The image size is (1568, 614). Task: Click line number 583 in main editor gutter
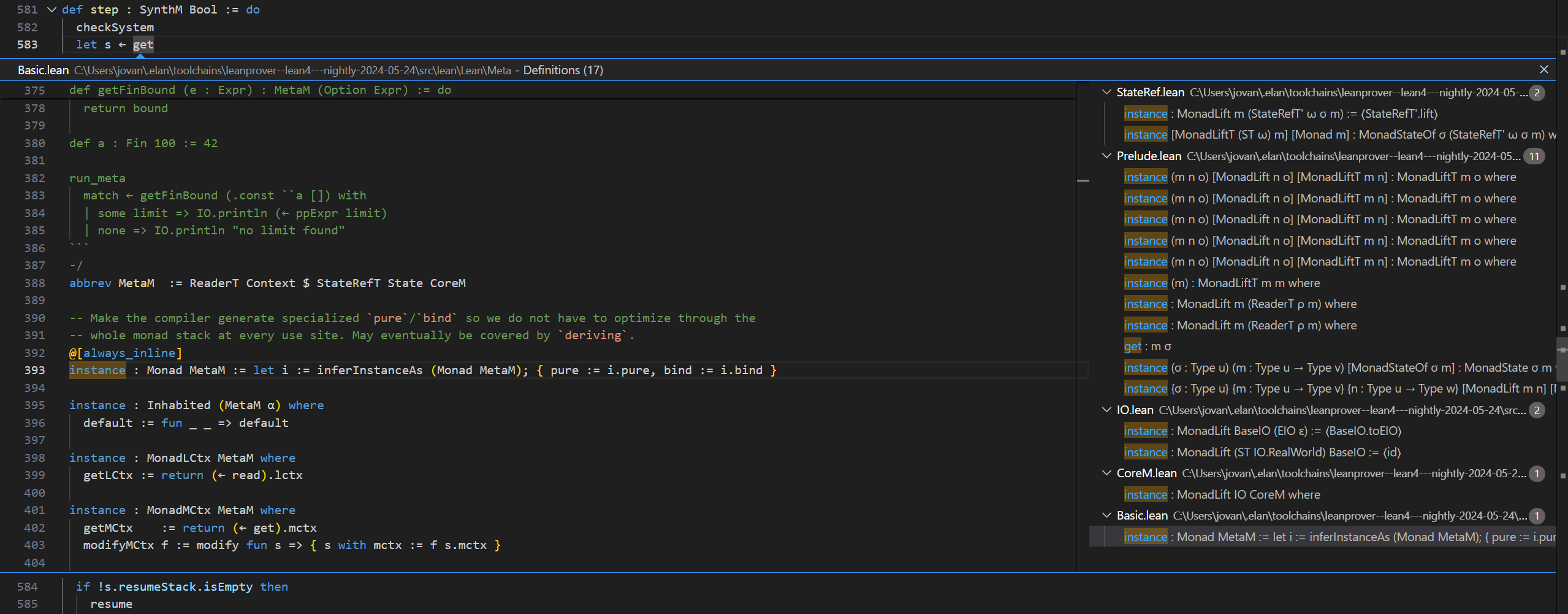(x=27, y=45)
